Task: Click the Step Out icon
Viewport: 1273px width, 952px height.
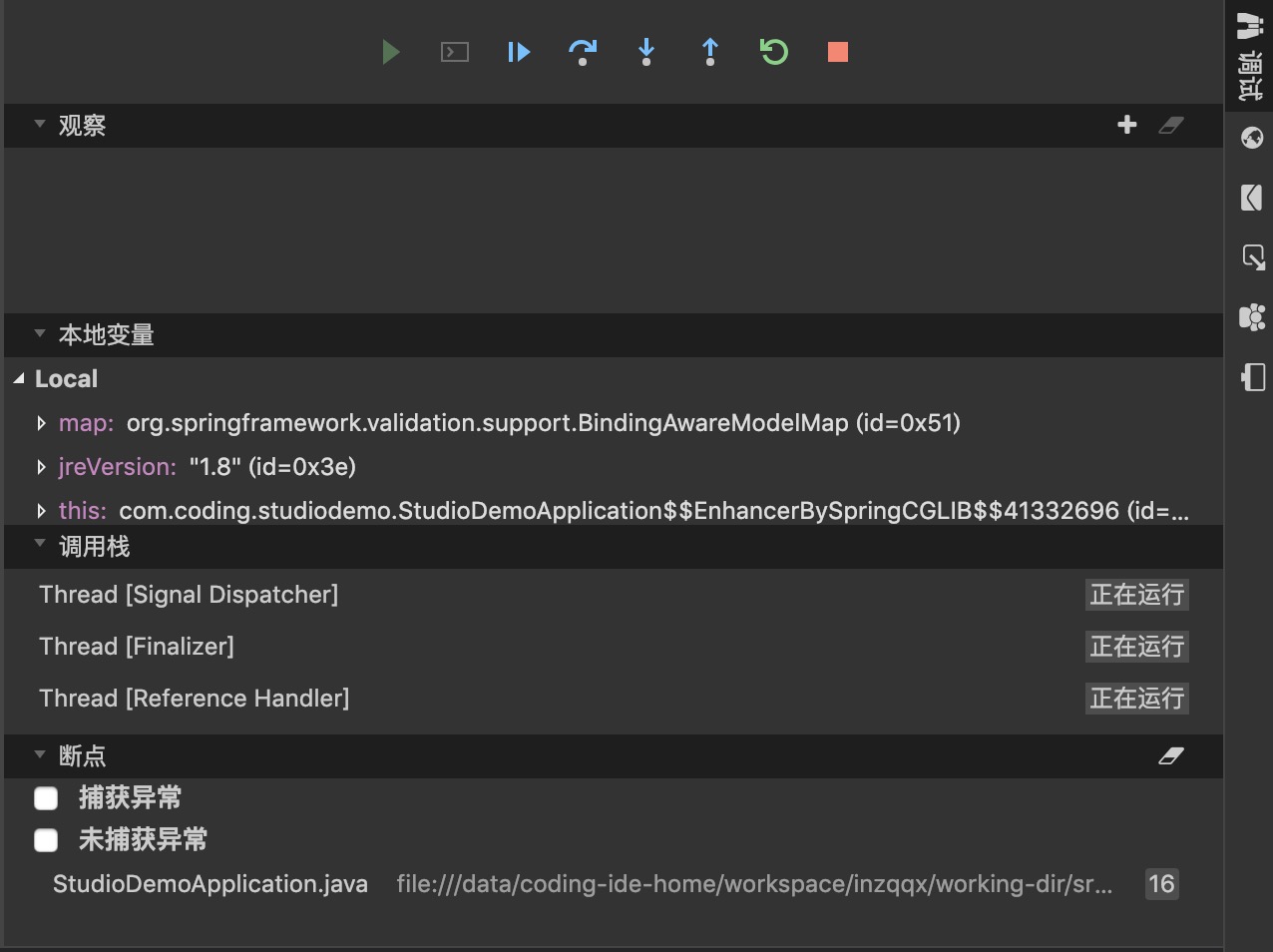Action: point(709,52)
